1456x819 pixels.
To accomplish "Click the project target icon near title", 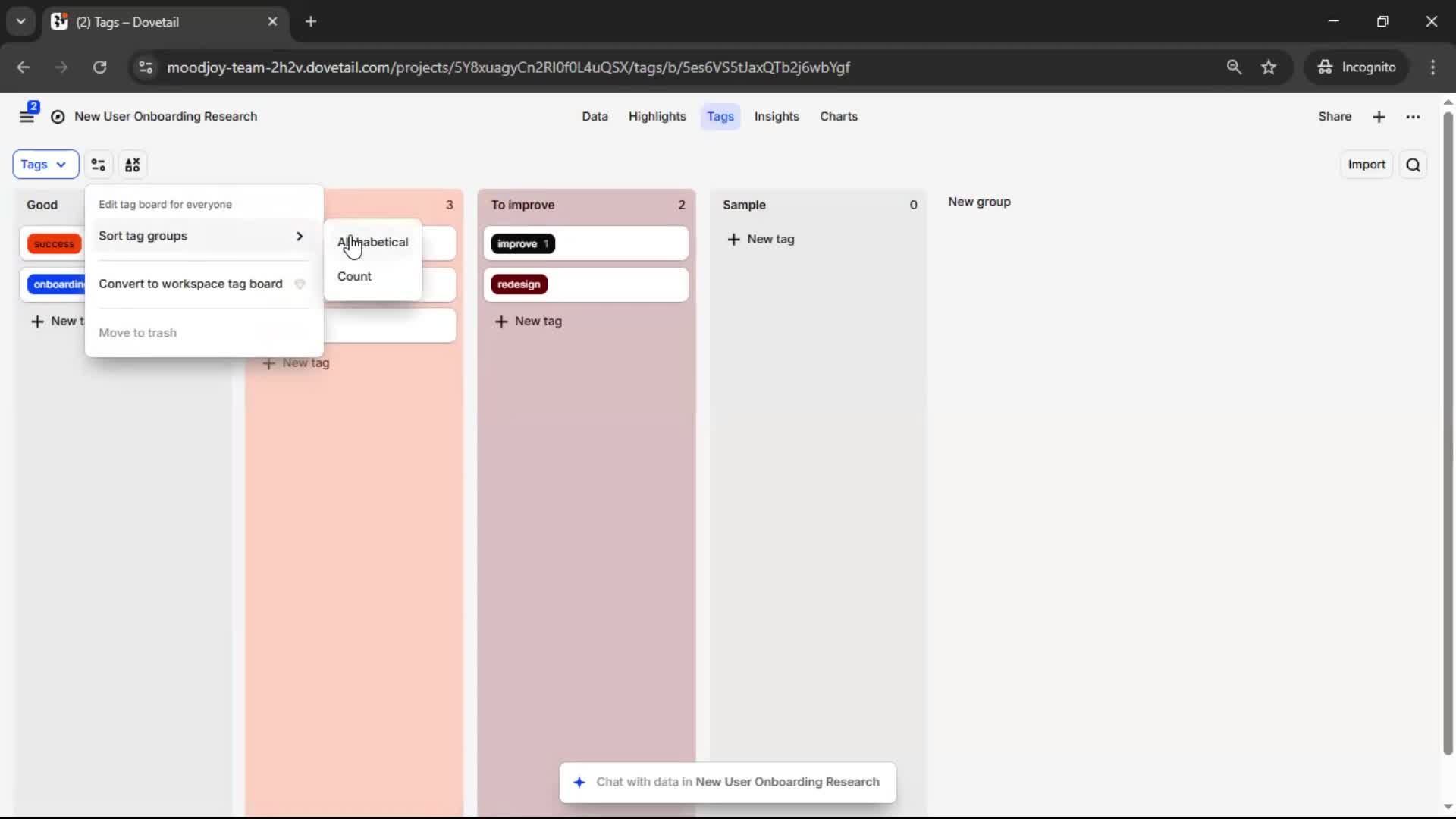I will pyautogui.click(x=58, y=117).
